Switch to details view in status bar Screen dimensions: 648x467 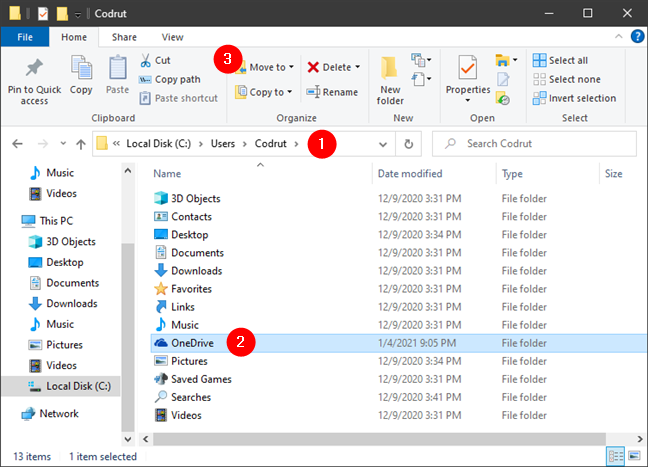click(615, 456)
